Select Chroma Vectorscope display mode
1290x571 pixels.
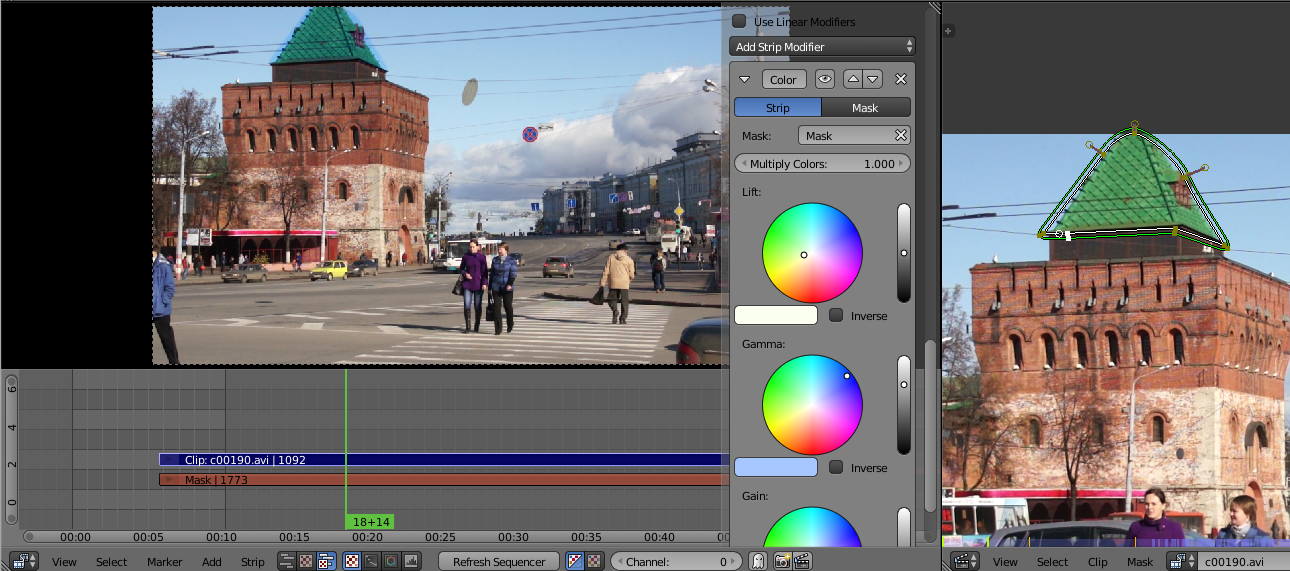point(391,561)
